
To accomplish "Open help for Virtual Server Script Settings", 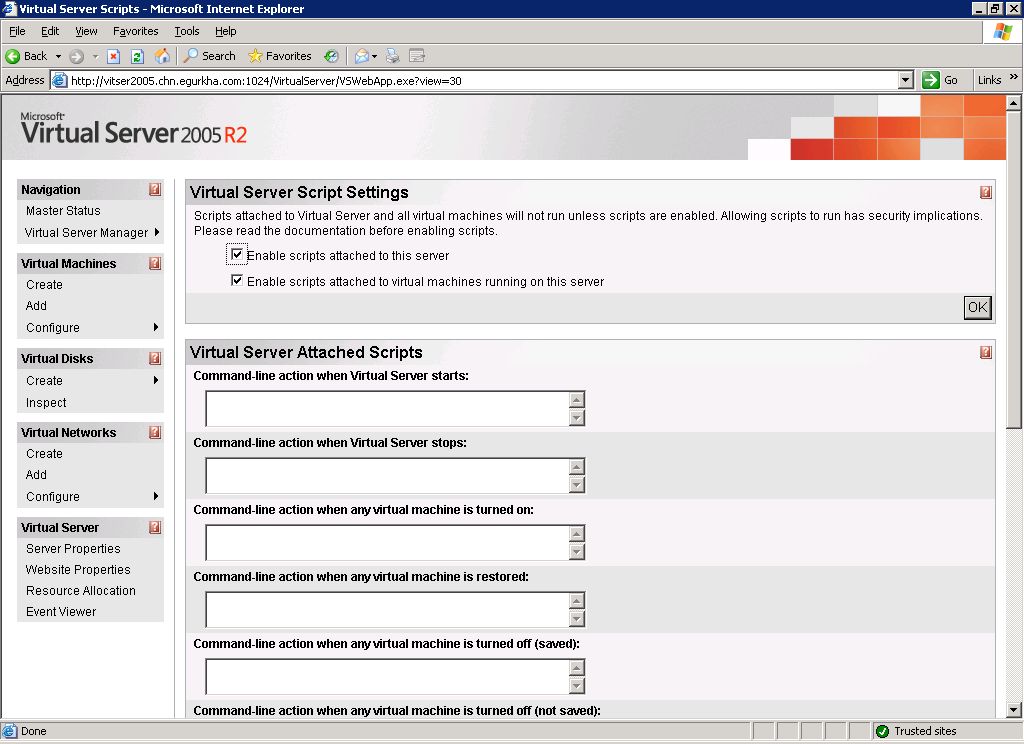I will pos(985,192).
